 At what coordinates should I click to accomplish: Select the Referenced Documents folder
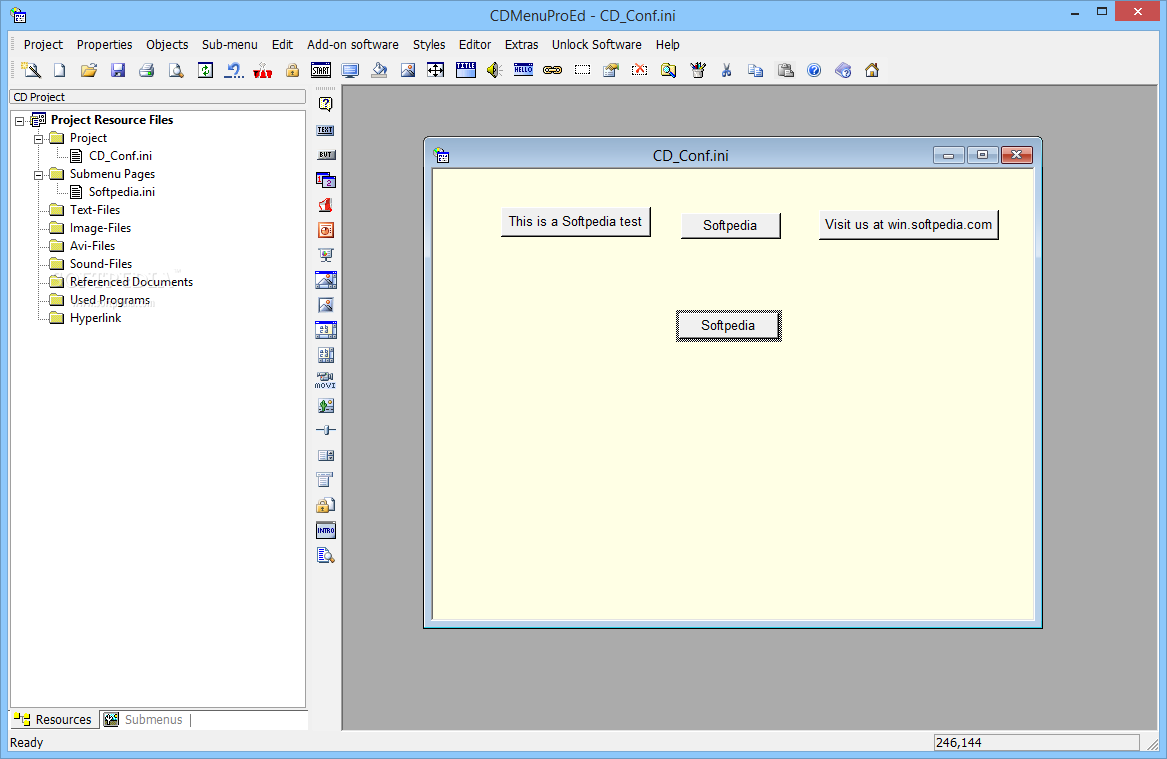(x=131, y=282)
